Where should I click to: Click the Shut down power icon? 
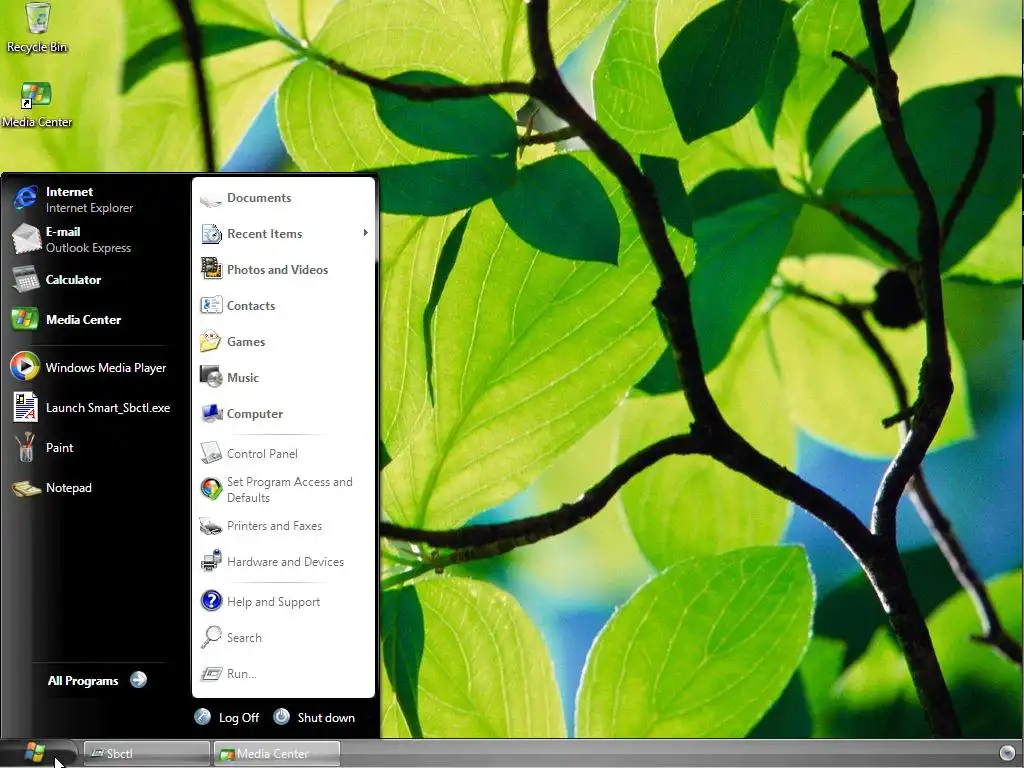pyautogui.click(x=281, y=716)
